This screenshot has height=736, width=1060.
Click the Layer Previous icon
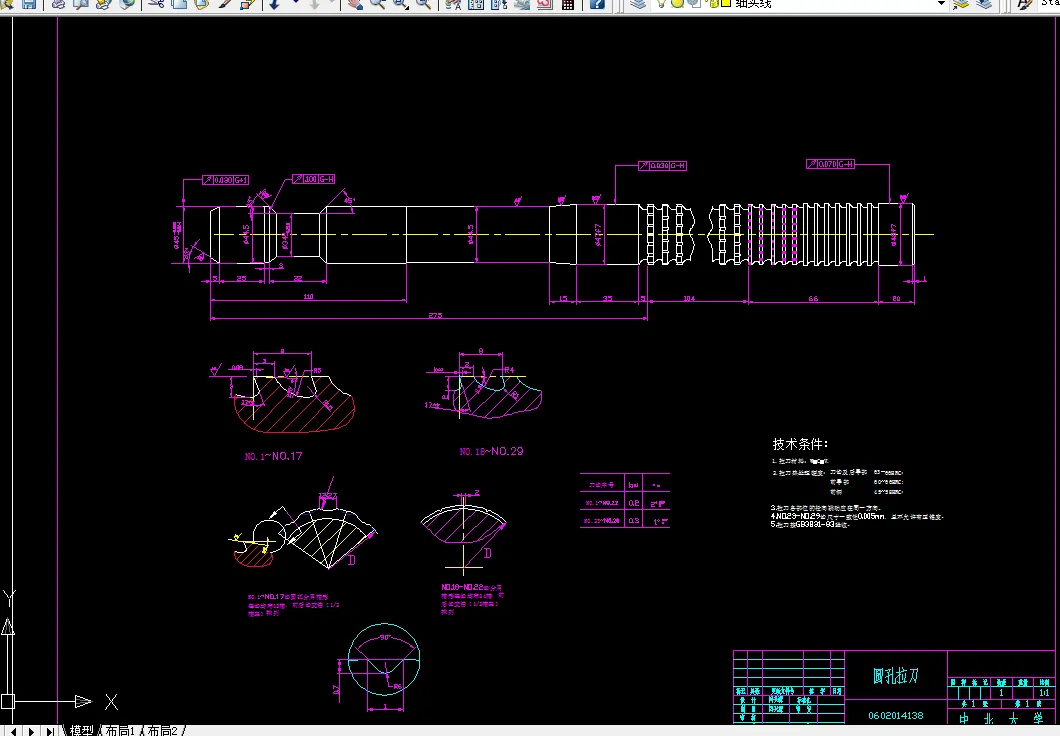pyautogui.click(x=984, y=4)
